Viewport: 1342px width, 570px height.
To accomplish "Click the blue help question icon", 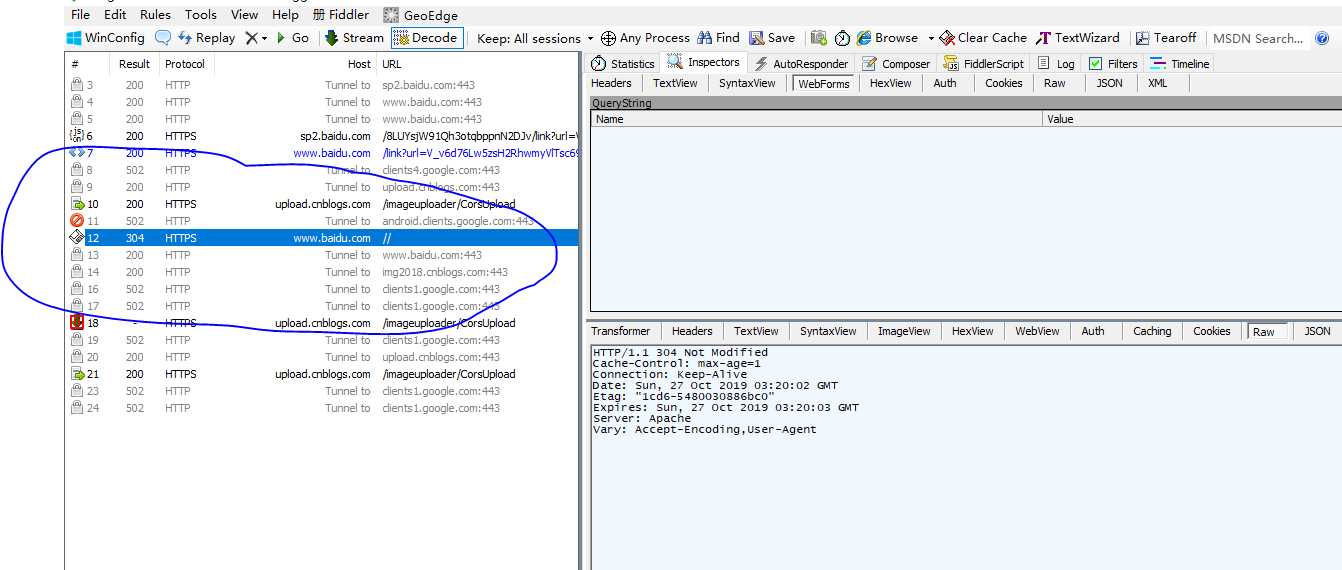I will point(1322,38).
